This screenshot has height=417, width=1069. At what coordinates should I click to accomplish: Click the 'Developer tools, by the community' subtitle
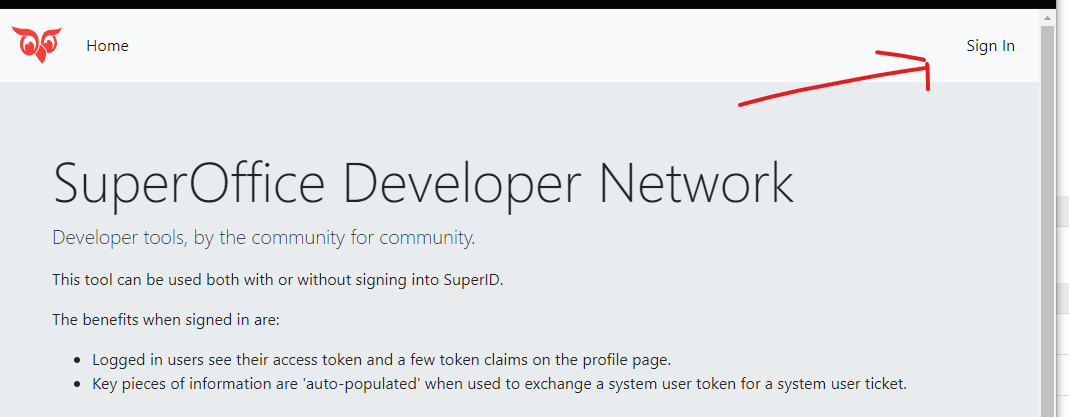coord(264,238)
